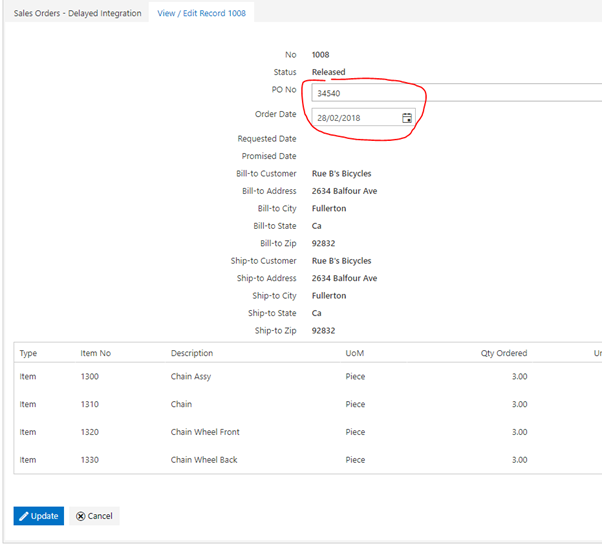The width and height of the screenshot is (602, 557).
Task: Click the Update button
Action: [39, 516]
